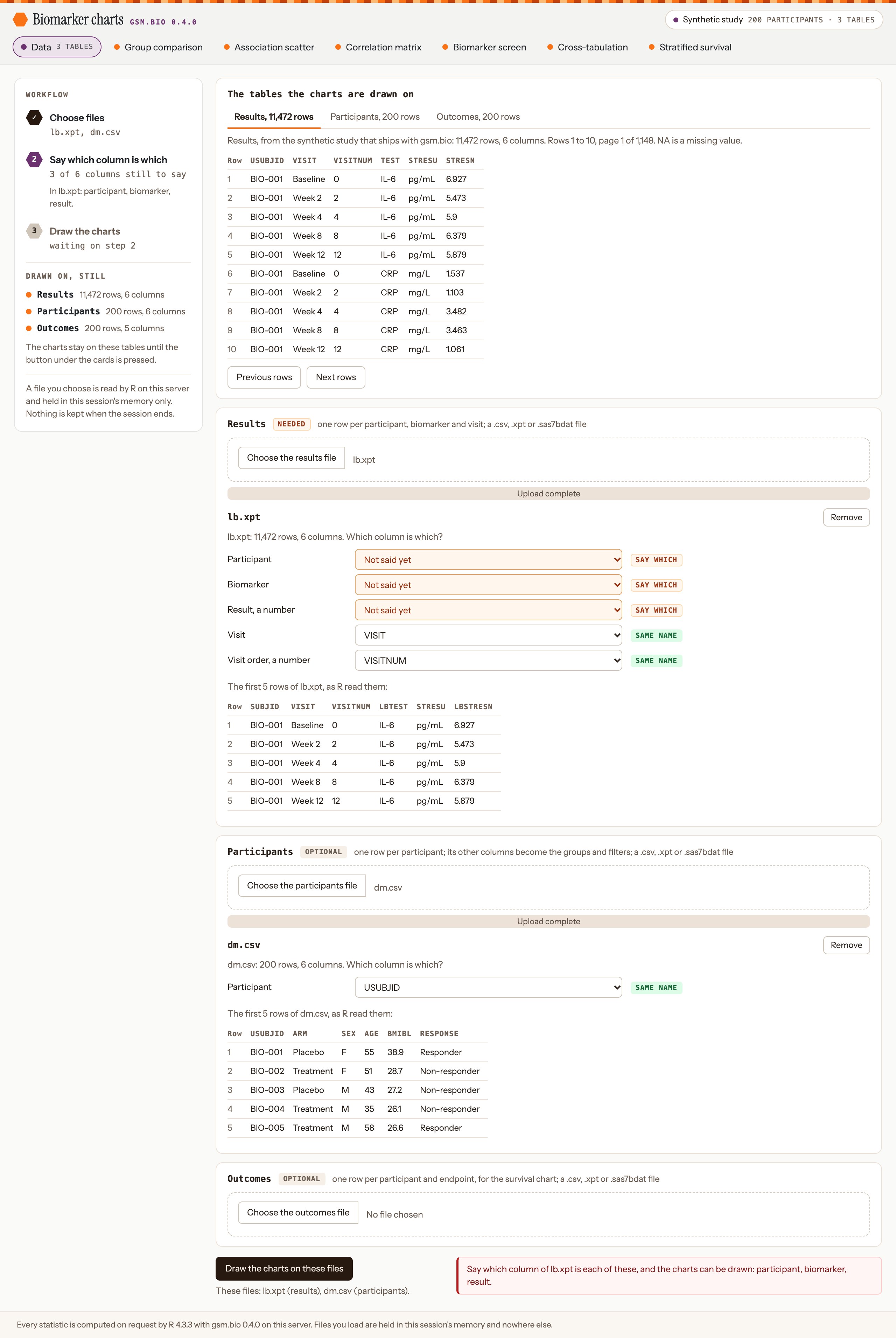Click the value 3.482 in the Results table
The image size is (896, 1338).
coord(456,312)
